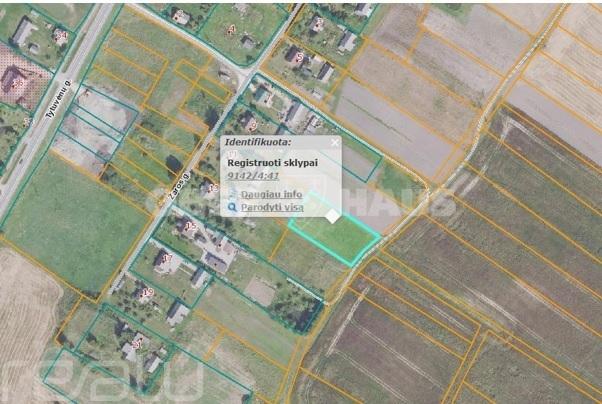Image resolution: width=602 pixels, height=404 pixels.
Task: Open the Daugiau info link
Action: (x=271, y=194)
